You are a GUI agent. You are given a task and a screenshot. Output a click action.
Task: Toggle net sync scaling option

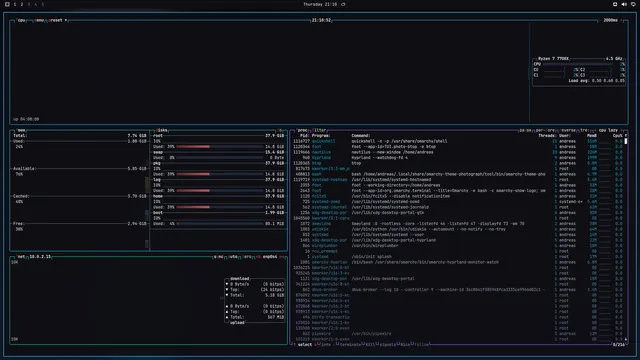click(x=219, y=257)
